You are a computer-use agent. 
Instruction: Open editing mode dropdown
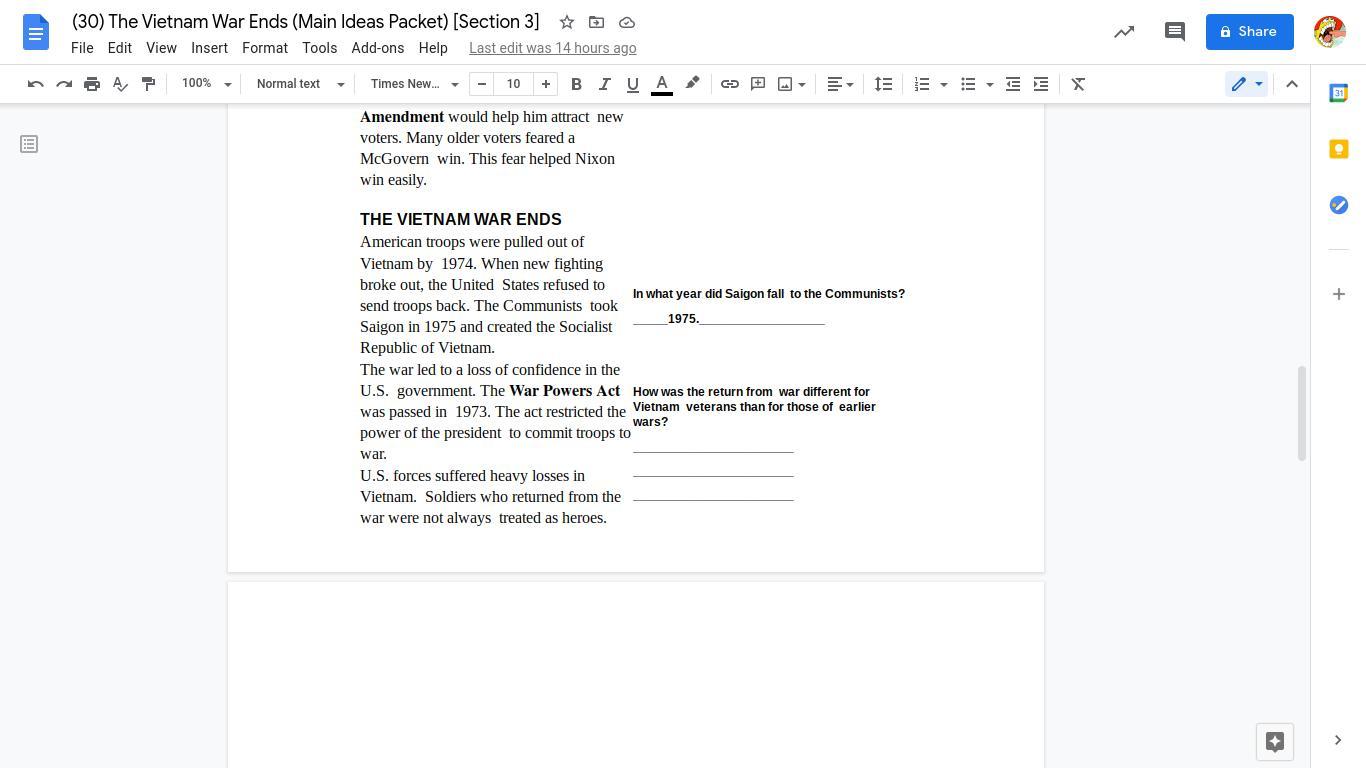(x=1247, y=84)
